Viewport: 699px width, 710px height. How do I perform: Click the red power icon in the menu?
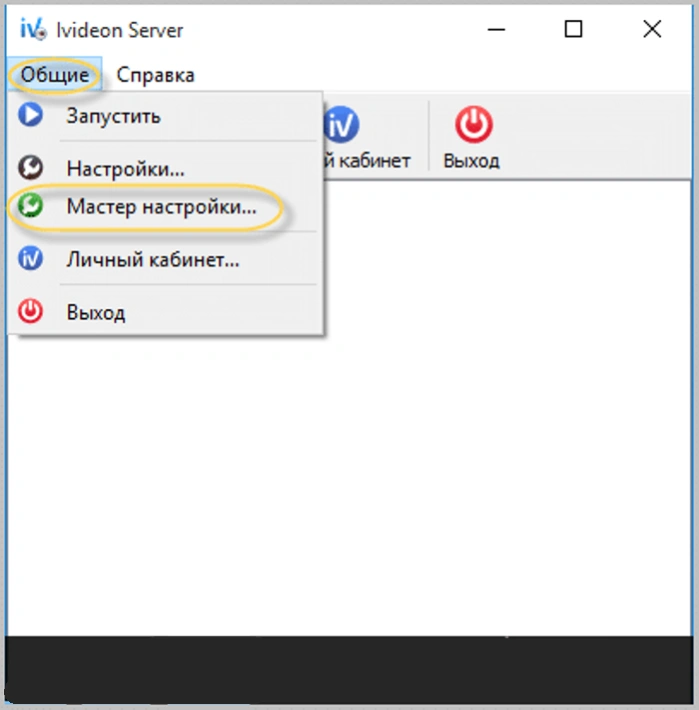pos(30,311)
